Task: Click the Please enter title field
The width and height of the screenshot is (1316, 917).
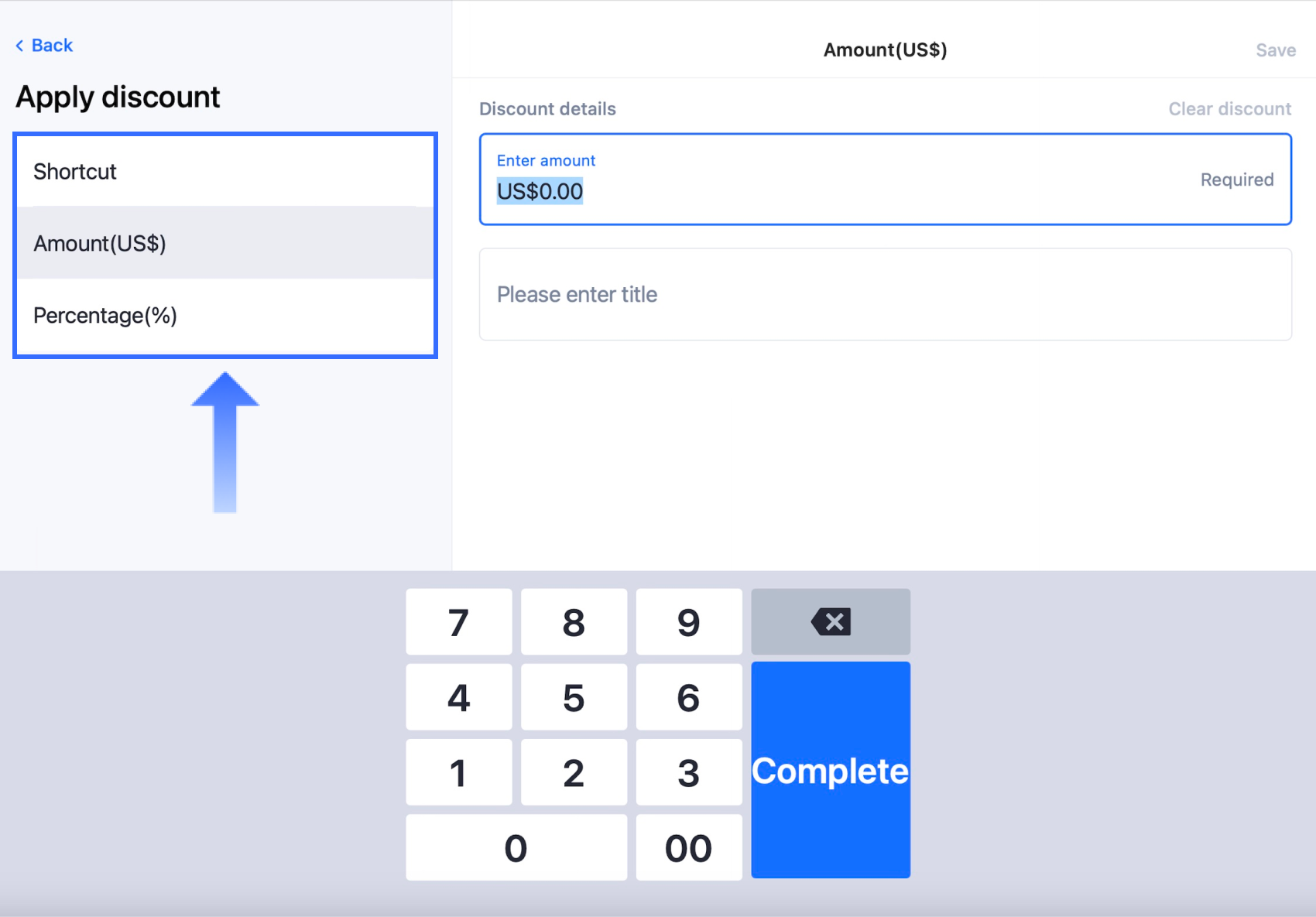Action: [x=885, y=294]
